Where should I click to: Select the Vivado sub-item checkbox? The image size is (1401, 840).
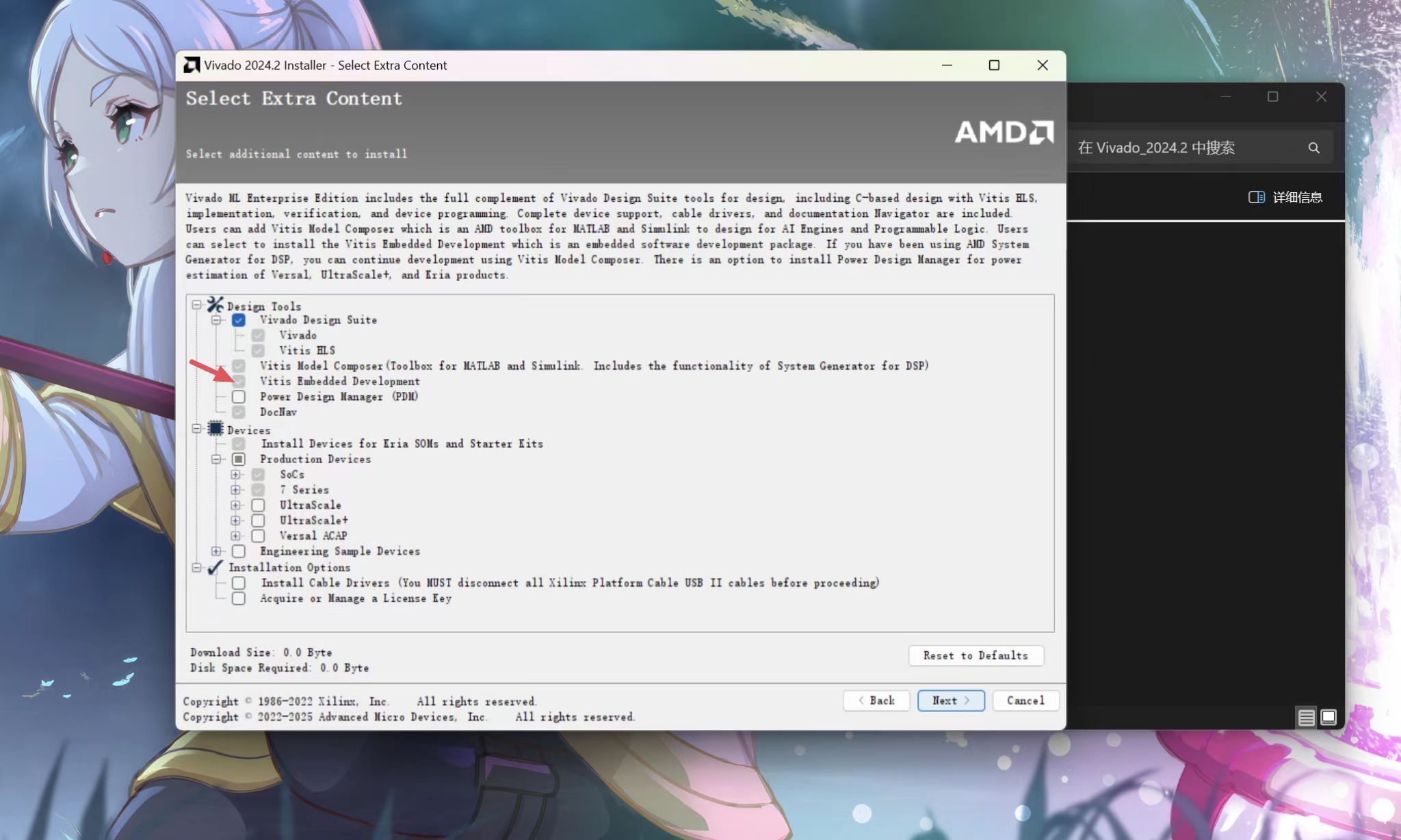(258, 335)
